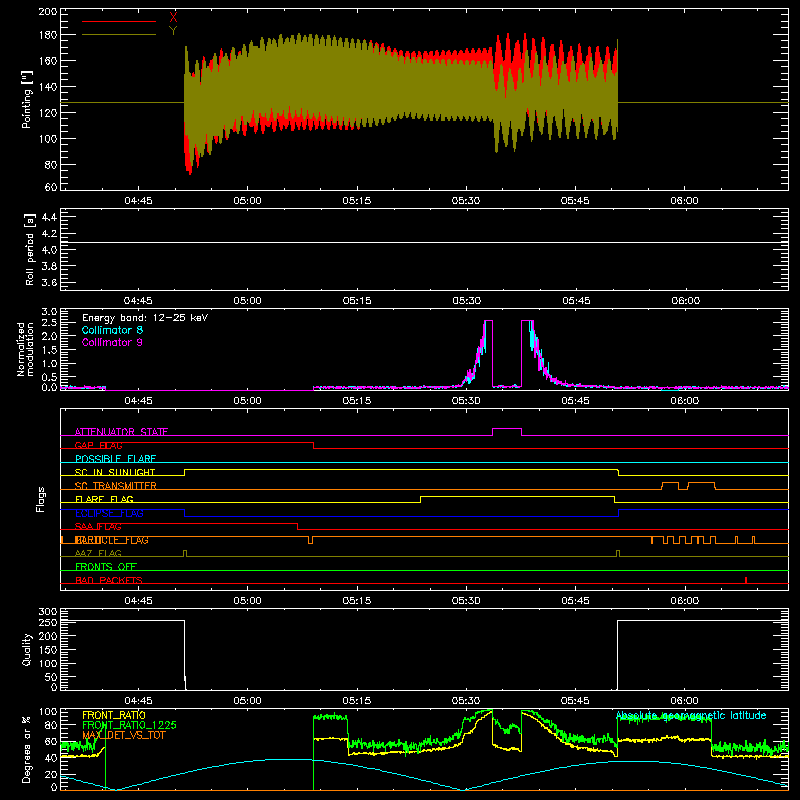Click the 200 tick on Pointing axis

tap(47, 12)
